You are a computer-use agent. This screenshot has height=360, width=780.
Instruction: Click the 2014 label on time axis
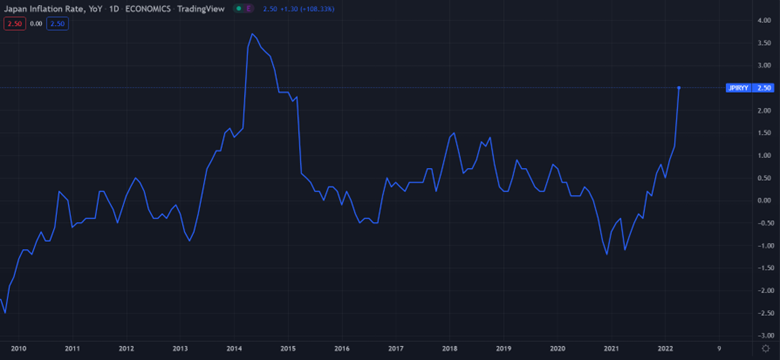point(234,348)
